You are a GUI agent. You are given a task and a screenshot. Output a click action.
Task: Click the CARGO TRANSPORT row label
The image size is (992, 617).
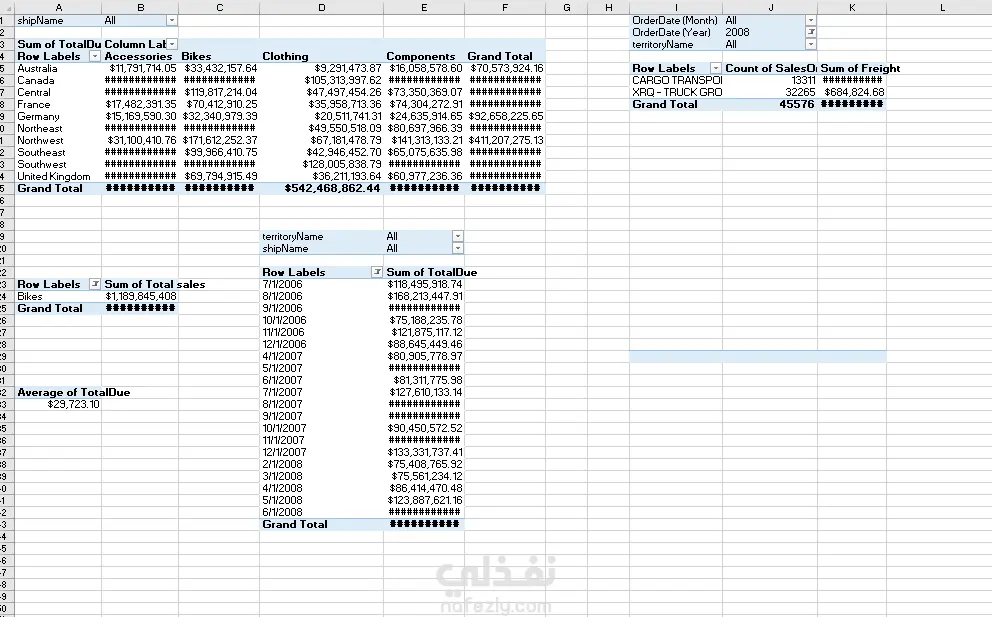point(676,80)
